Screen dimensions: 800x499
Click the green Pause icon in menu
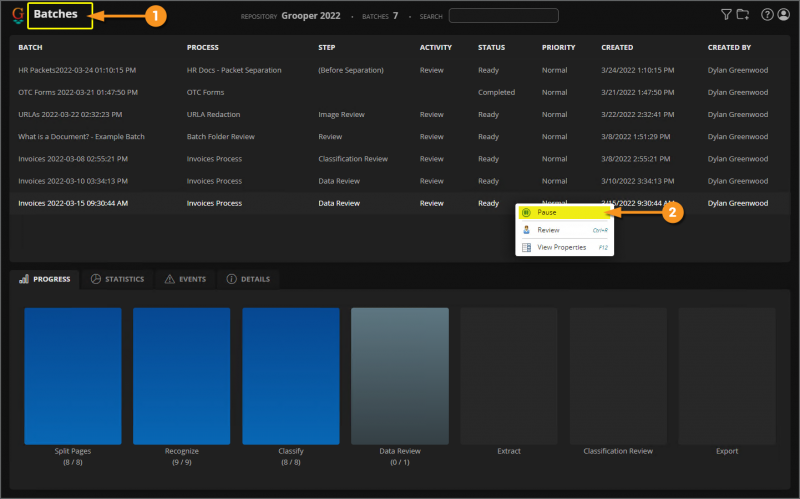[526, 212]
